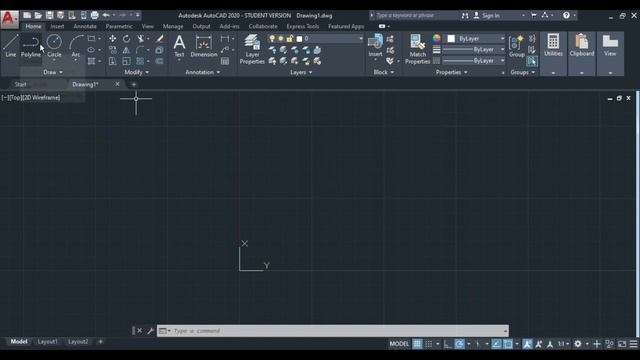Screen dimensions: 640x360
Task: Add a new drawing tab with plus
Action: tap(133, 84)
